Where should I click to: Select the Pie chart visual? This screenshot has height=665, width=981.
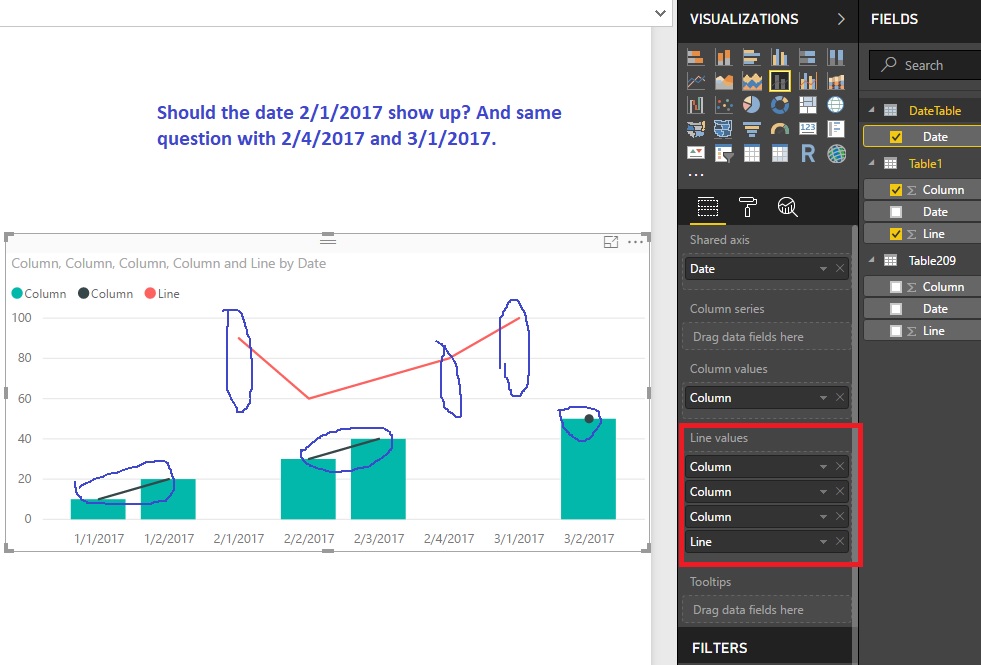click(x=751, y=105)
